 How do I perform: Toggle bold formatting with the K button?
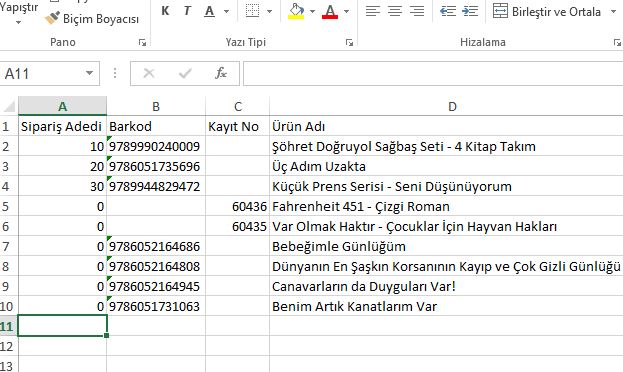165,11
